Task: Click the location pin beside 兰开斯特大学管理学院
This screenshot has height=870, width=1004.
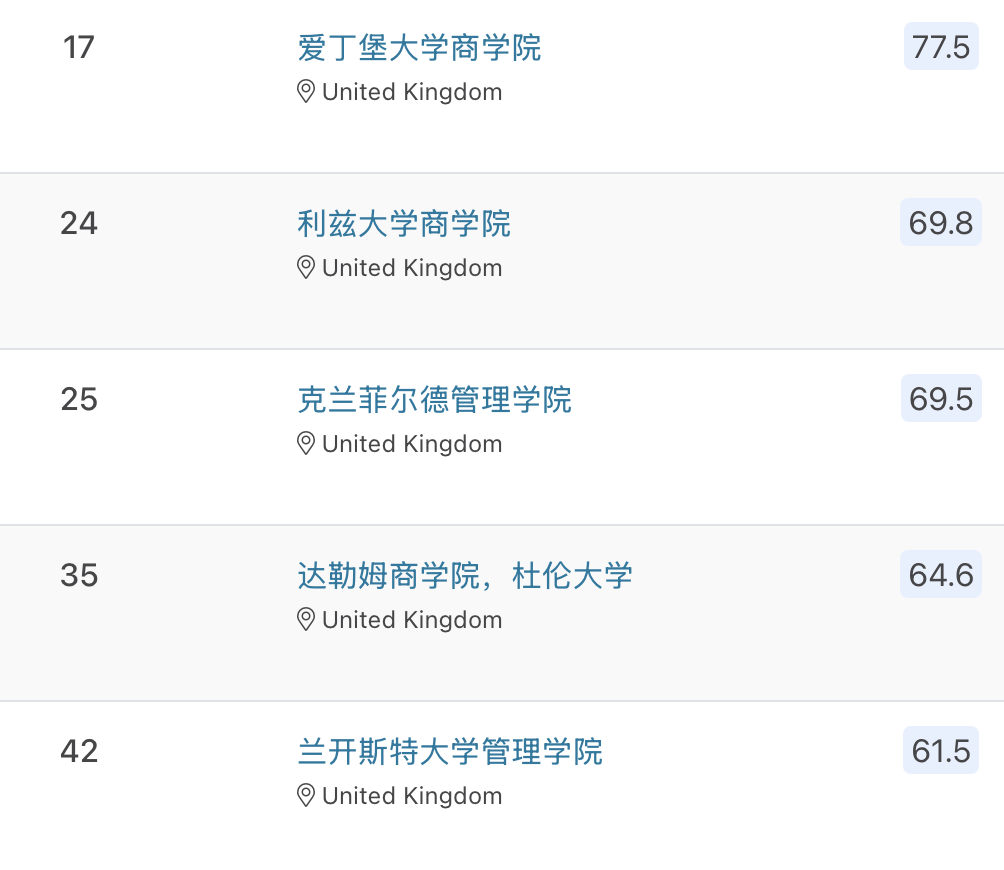Action: [x=305, y=796]
